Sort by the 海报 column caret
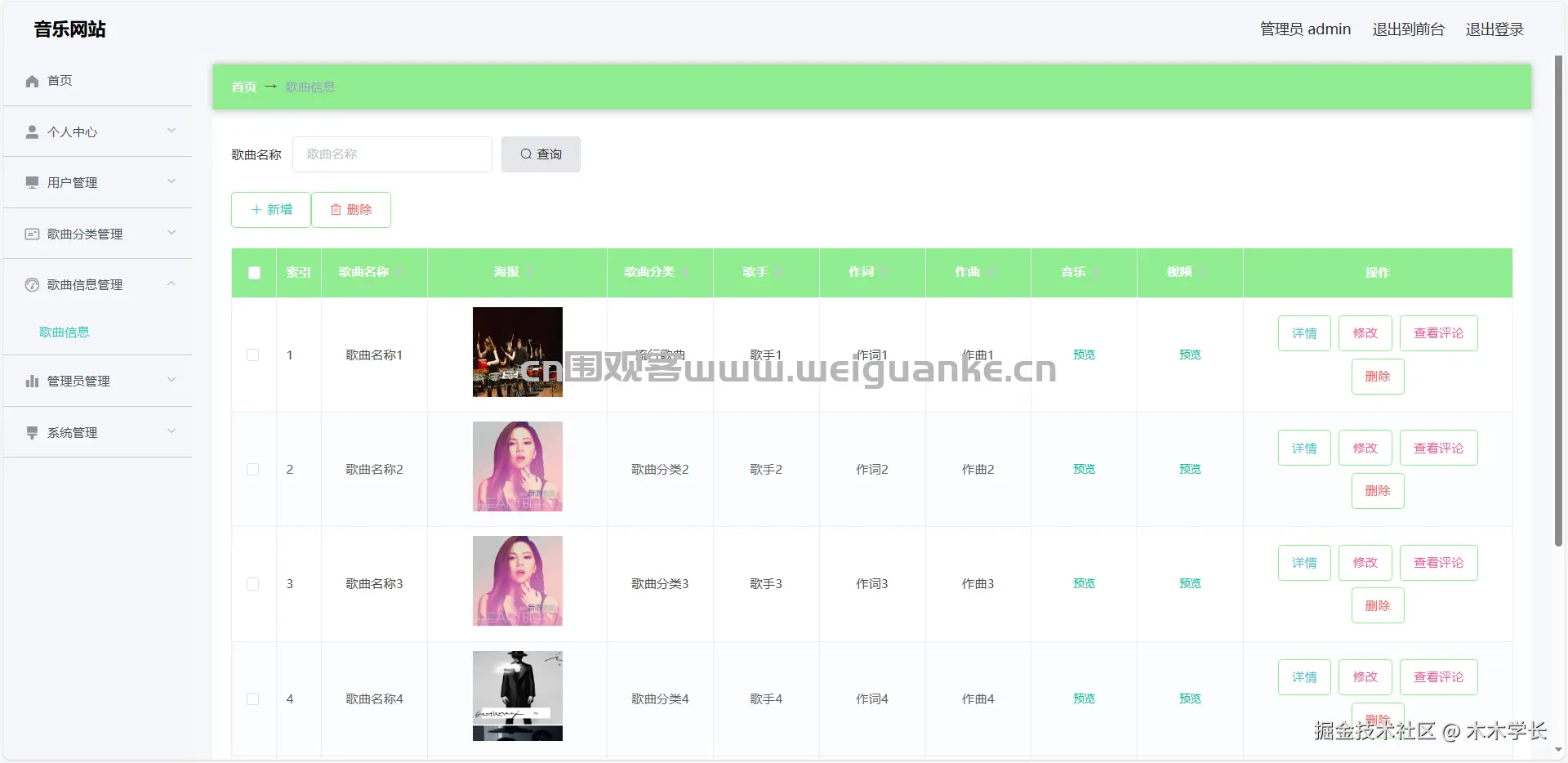Viewport: 1568px width, 763px height. 530,272
